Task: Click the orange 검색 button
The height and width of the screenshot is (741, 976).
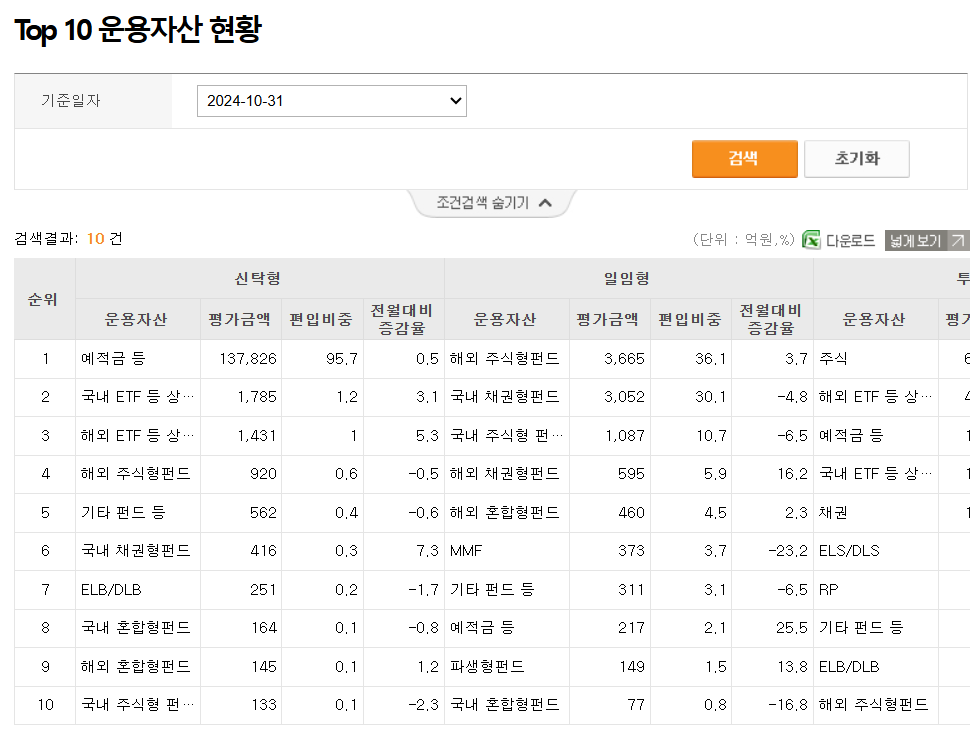Action: click(744, 159)
